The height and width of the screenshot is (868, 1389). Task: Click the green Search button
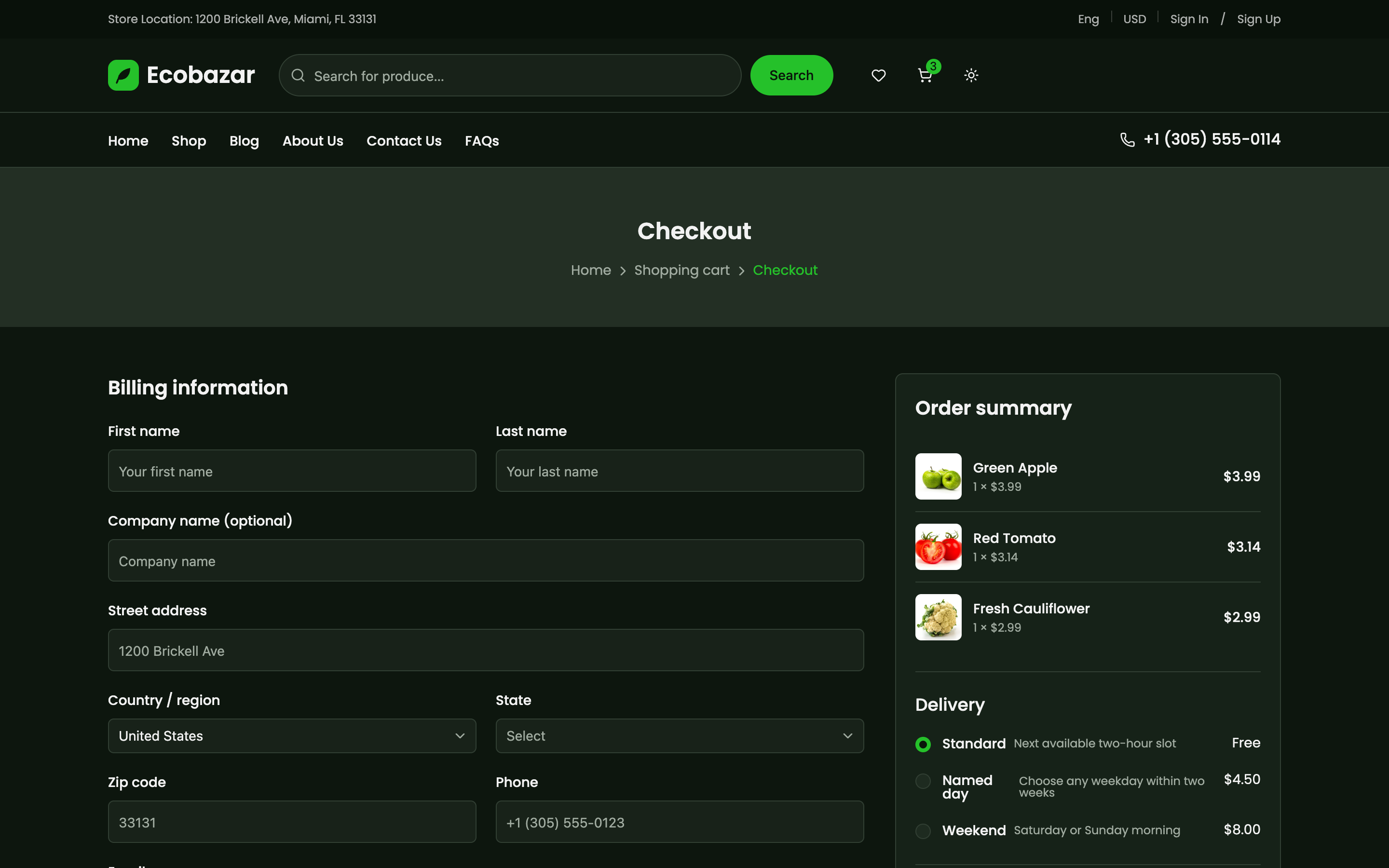tap(791, 75)
